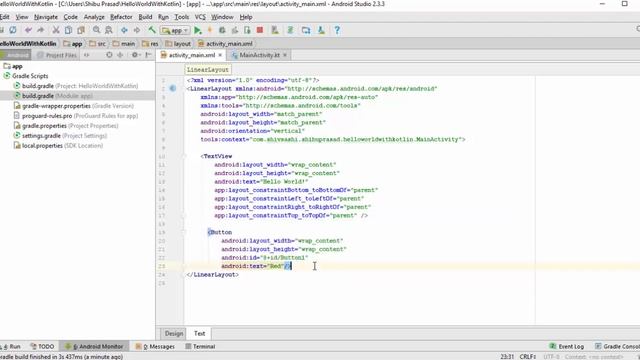Open SDK Manager download icon
Image resolution: width=640 pixels, height=360 pixels.
(x=321, y=30)
